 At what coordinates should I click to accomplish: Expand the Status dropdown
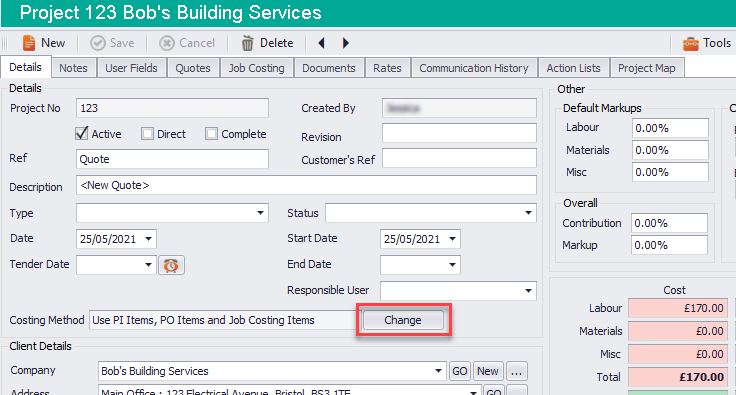coord(528,213)
